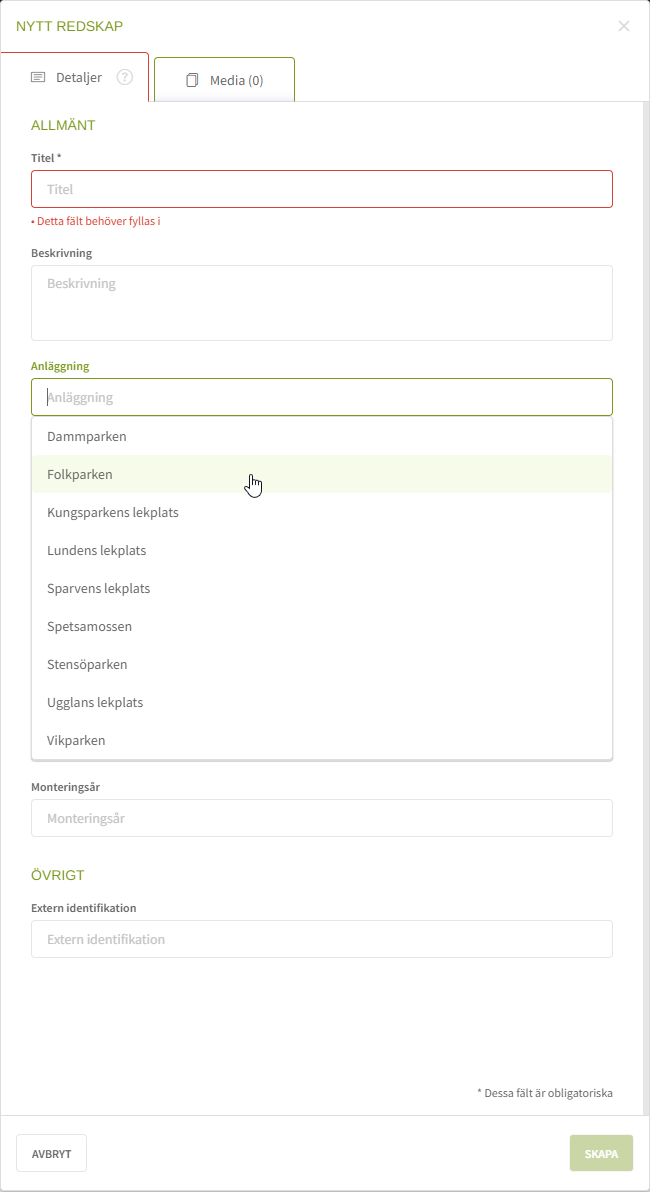Close the Nytt redskap dialog
Screen dimensions: 650x1192
click(624, 26)
